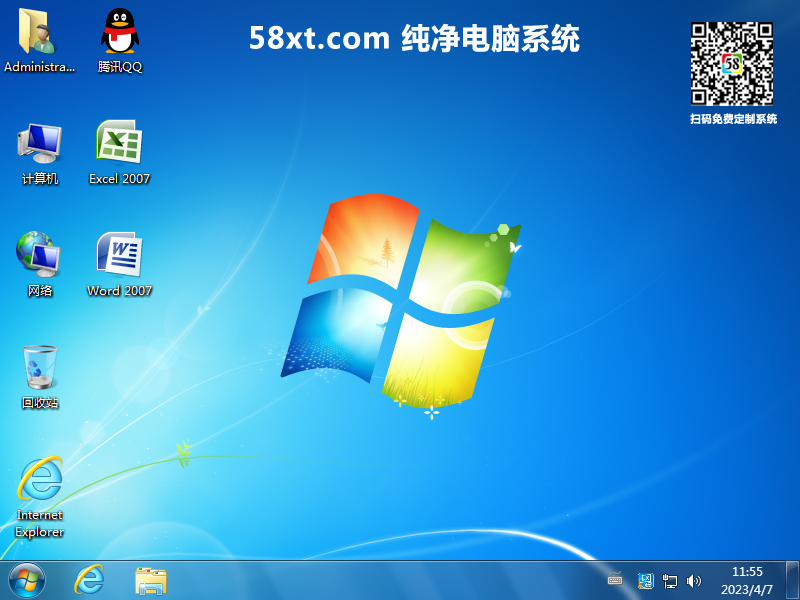Open the on-screen keyboard tray icon
Image resolution: width=800 pixels, height=600 pixels.
tap(615, 579)
